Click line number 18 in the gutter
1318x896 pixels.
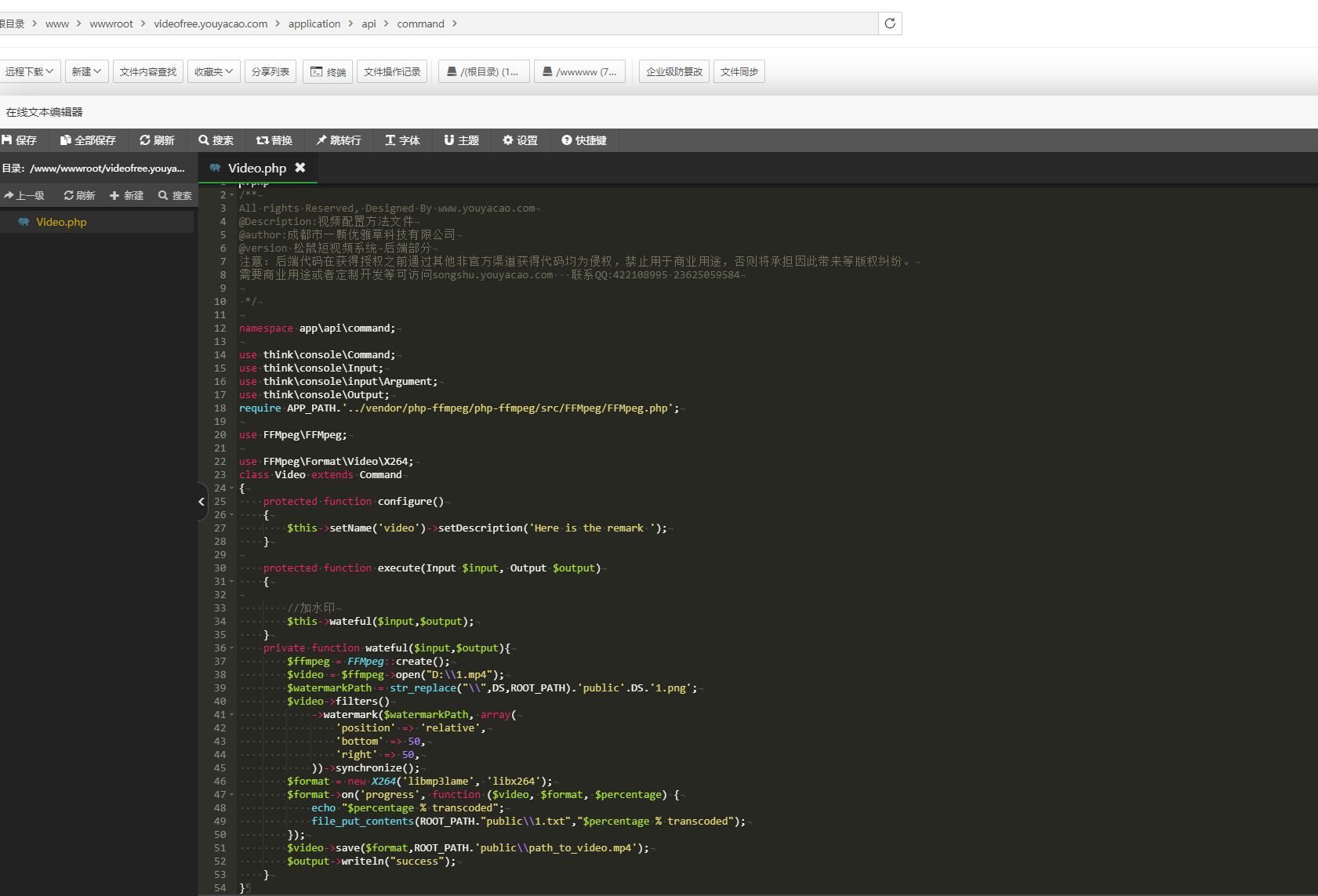pos(220,408)
